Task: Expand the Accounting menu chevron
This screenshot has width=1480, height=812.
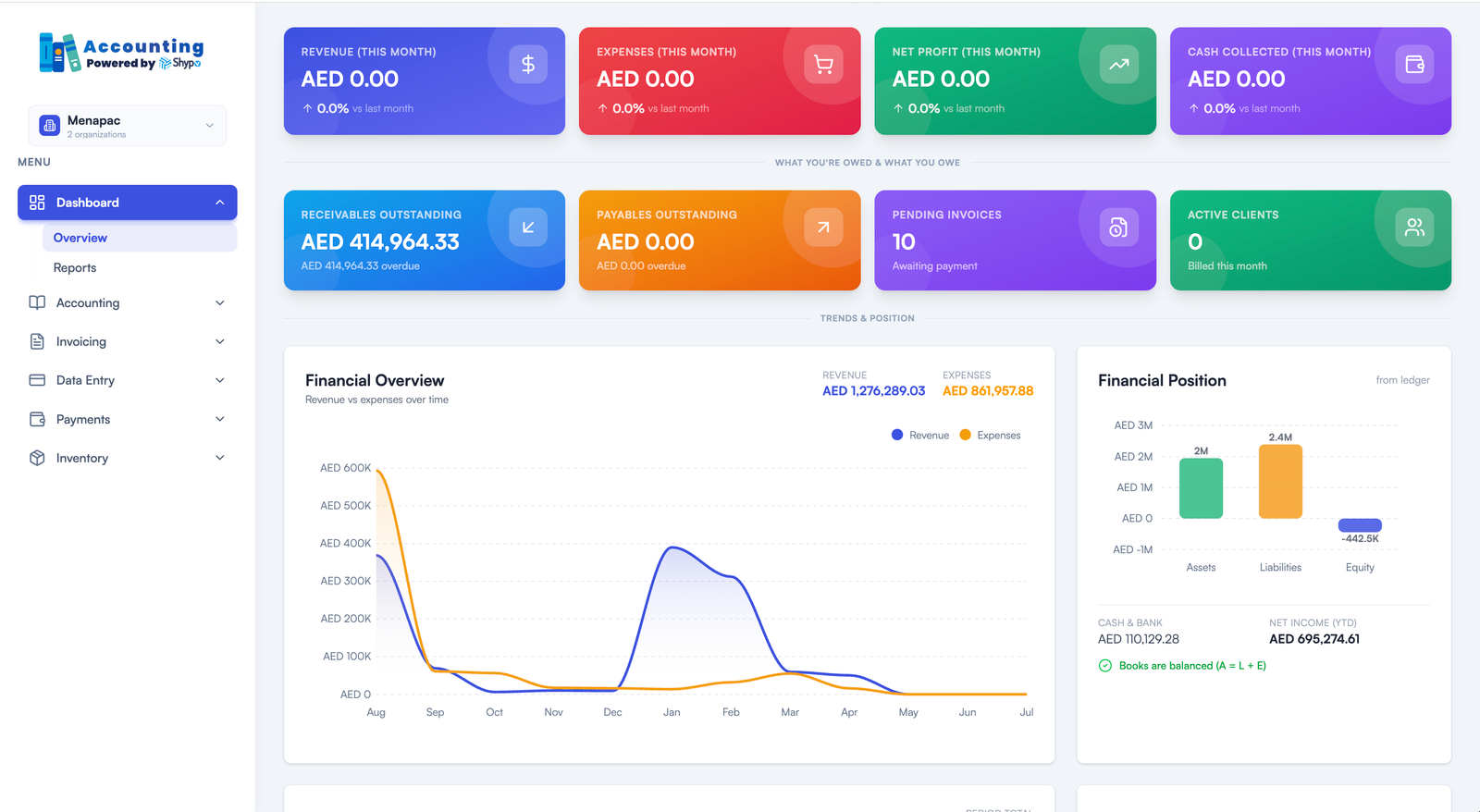Action: 220,302
